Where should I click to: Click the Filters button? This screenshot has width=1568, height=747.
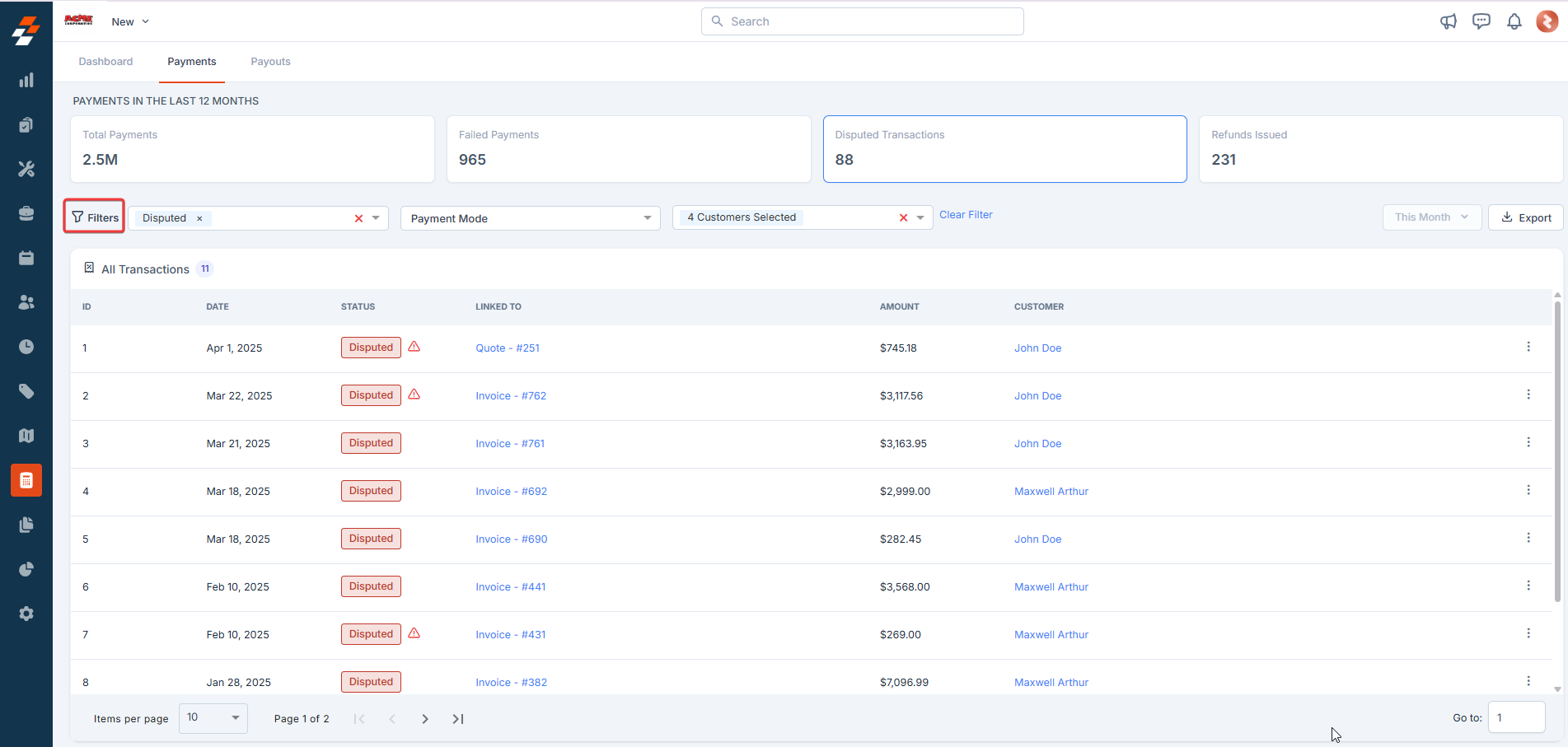(95, 217)
